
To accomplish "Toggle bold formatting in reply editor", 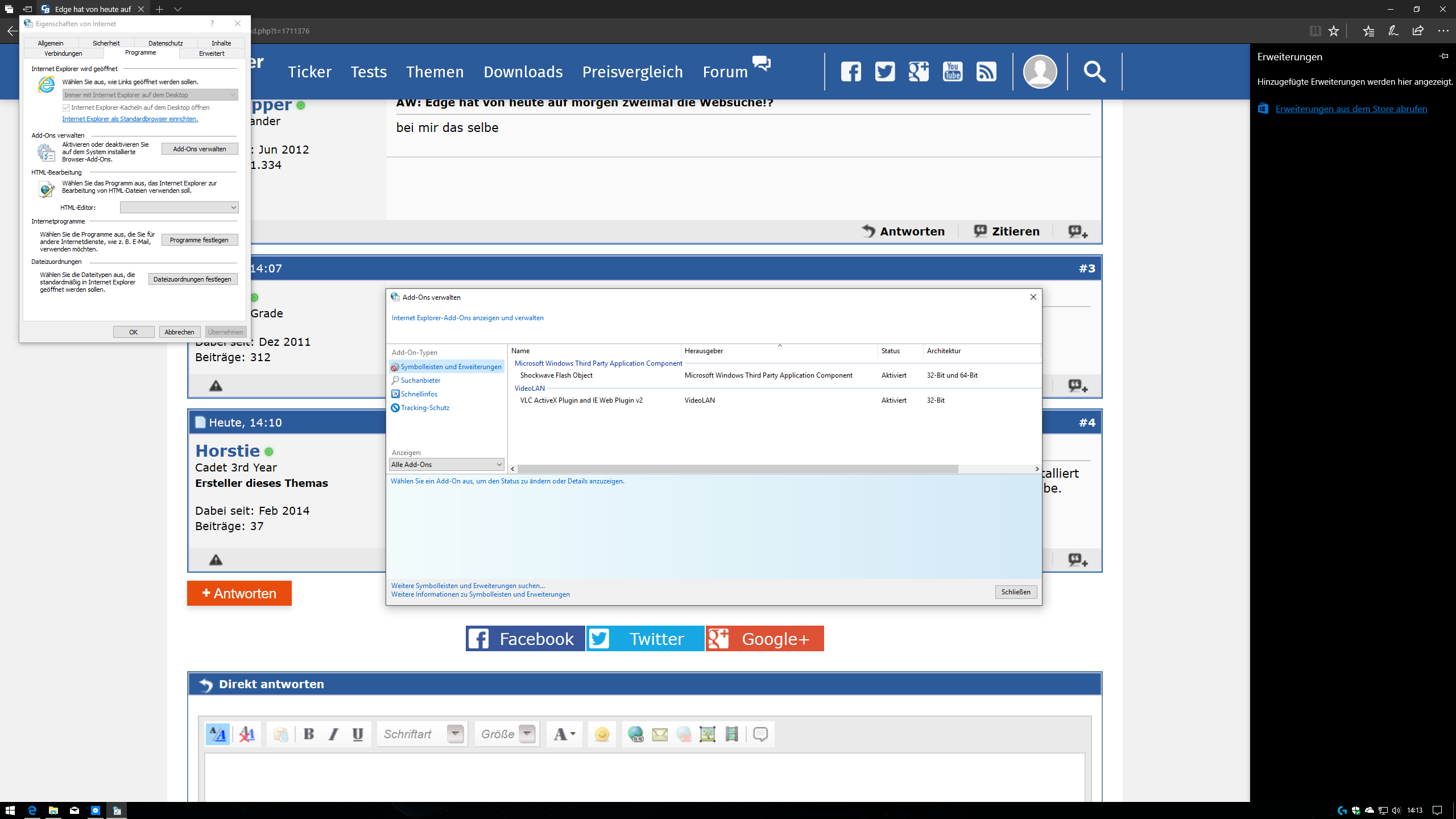I will click(x=309, y=734).
